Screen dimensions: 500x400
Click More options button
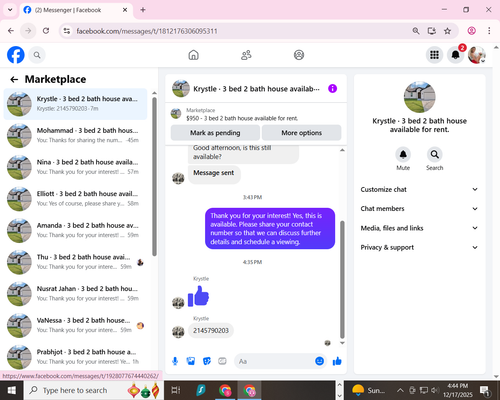tap(301, 133)
